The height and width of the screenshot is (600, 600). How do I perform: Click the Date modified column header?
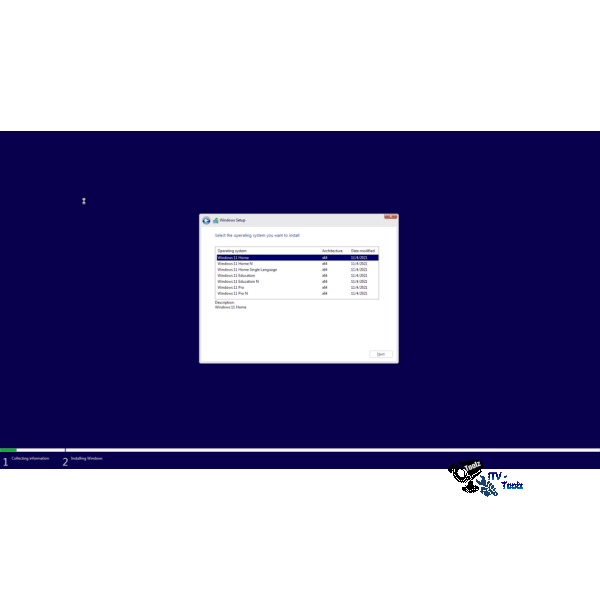tap(364, 251)
